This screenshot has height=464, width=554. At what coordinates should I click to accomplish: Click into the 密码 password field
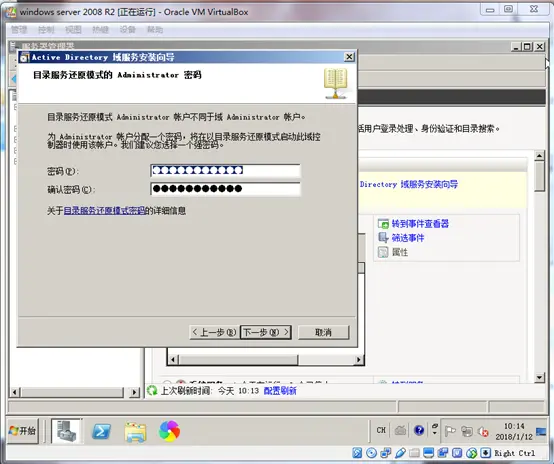[x=225, y=170]
